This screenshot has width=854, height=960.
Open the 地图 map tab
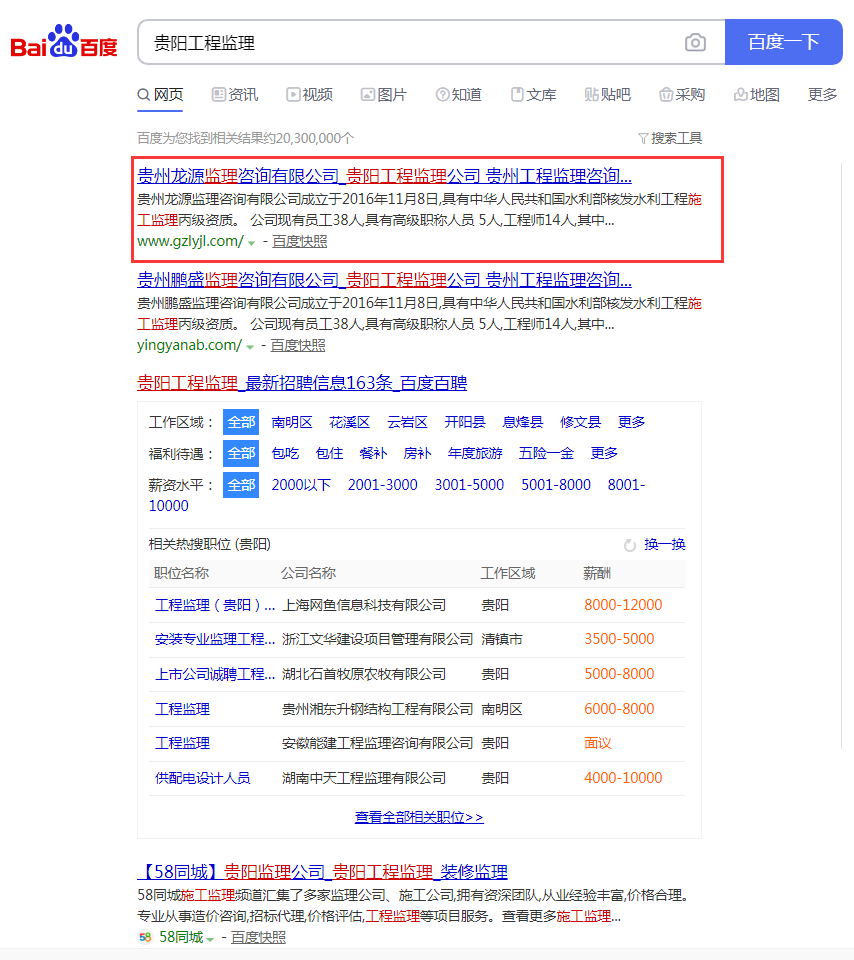(x=756, y=95)
